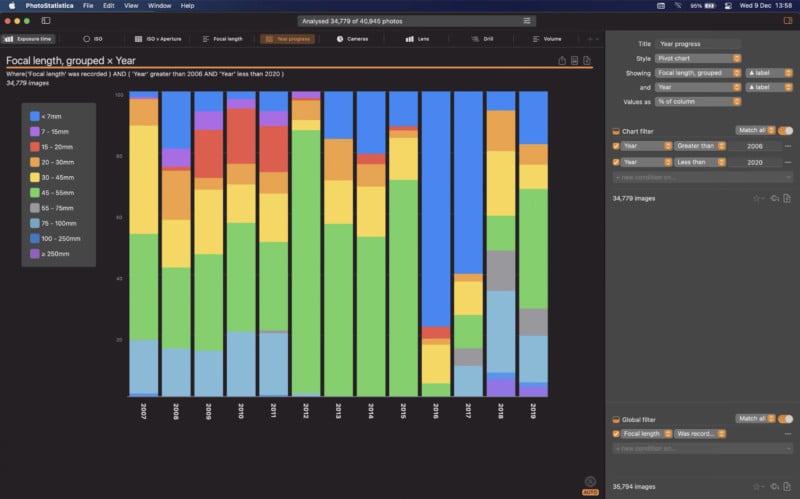Click the Chart filter collapse icon

tap(616, 131)
